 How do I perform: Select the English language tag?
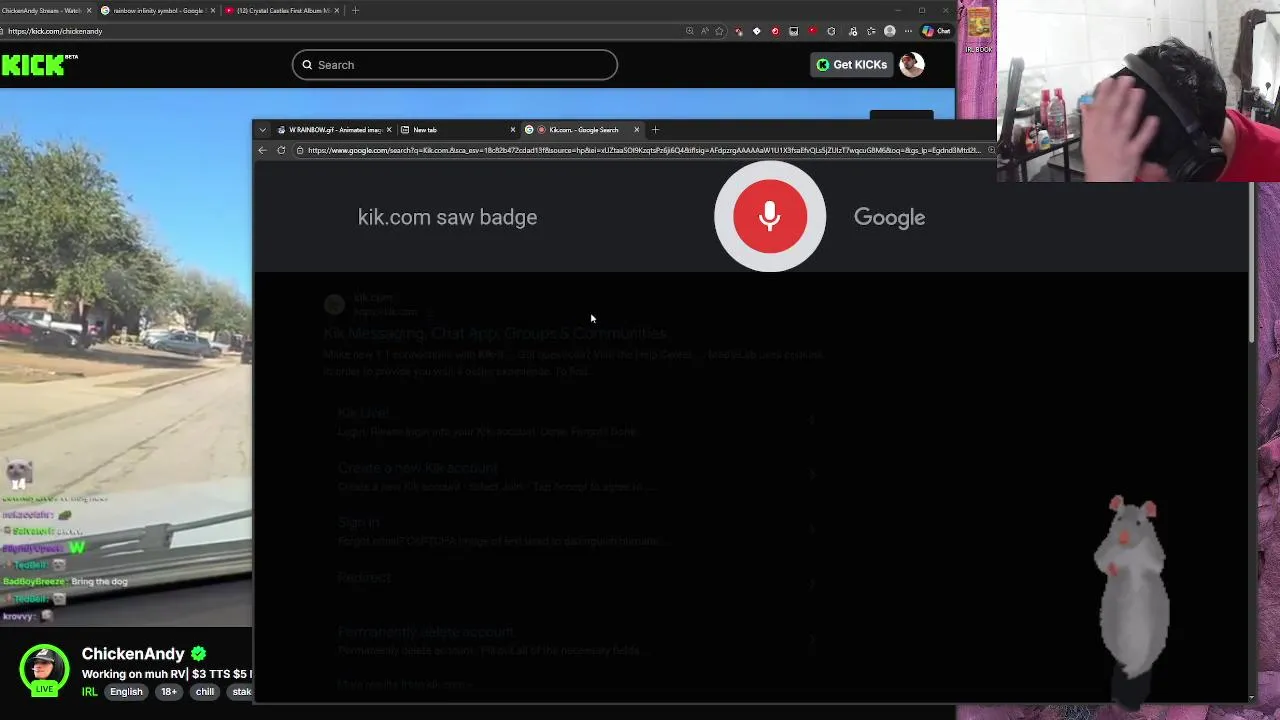(126, 692)
